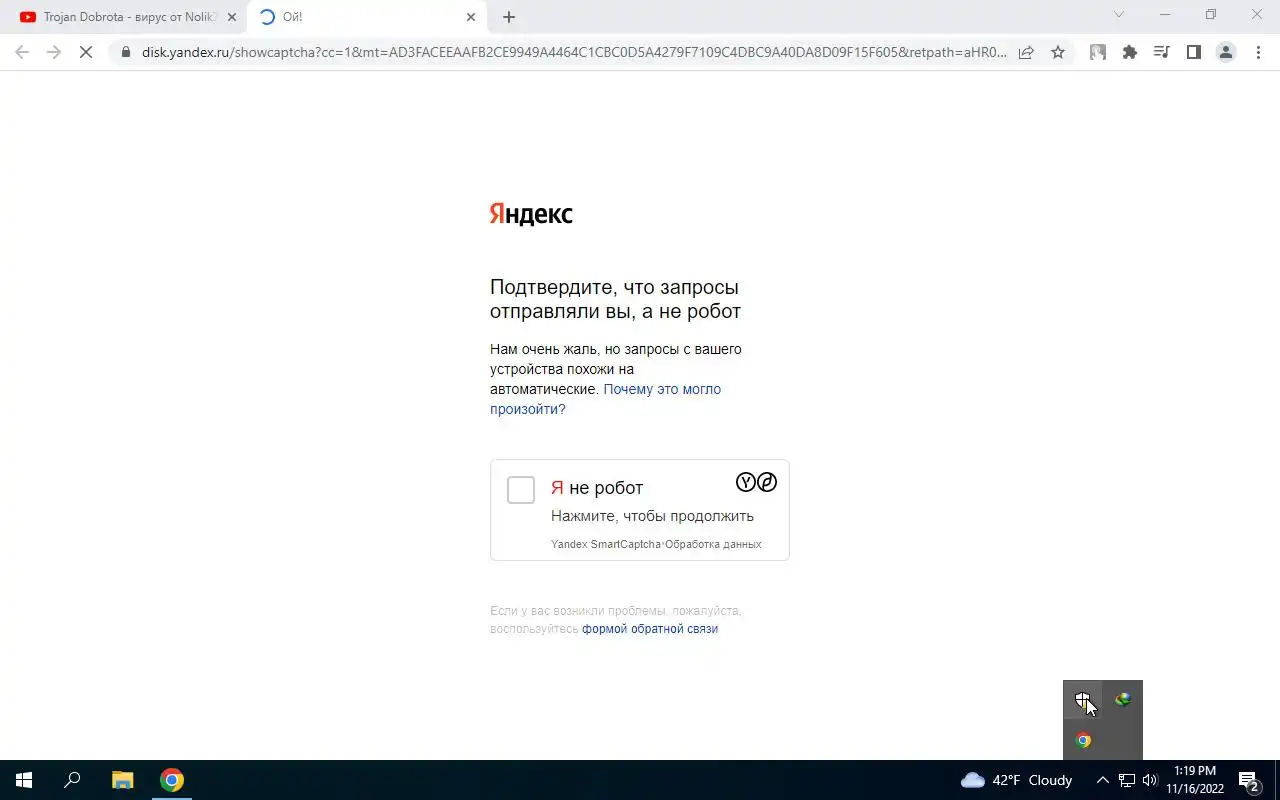Open the tab search dropdown chevron
Image resolution: width=1280 pixels, height=800 pixels.
pyautogui.click(x=1119, y=15)
